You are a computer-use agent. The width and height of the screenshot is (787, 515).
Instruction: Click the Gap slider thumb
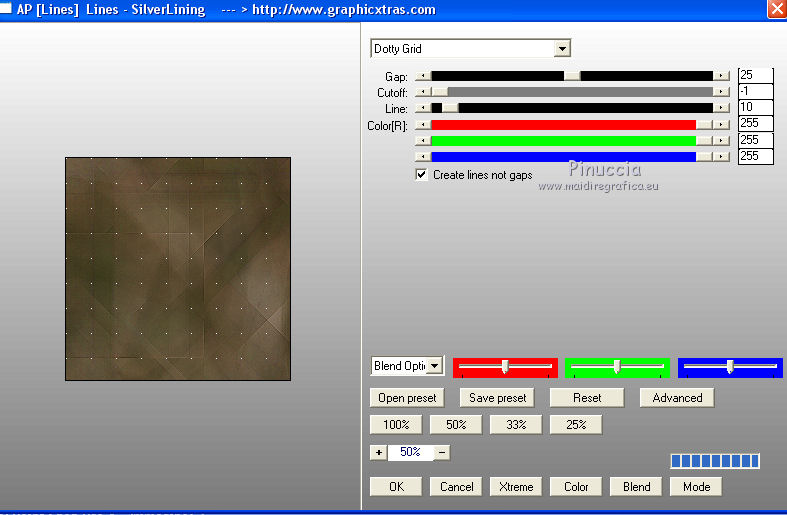tap(572, 76)
